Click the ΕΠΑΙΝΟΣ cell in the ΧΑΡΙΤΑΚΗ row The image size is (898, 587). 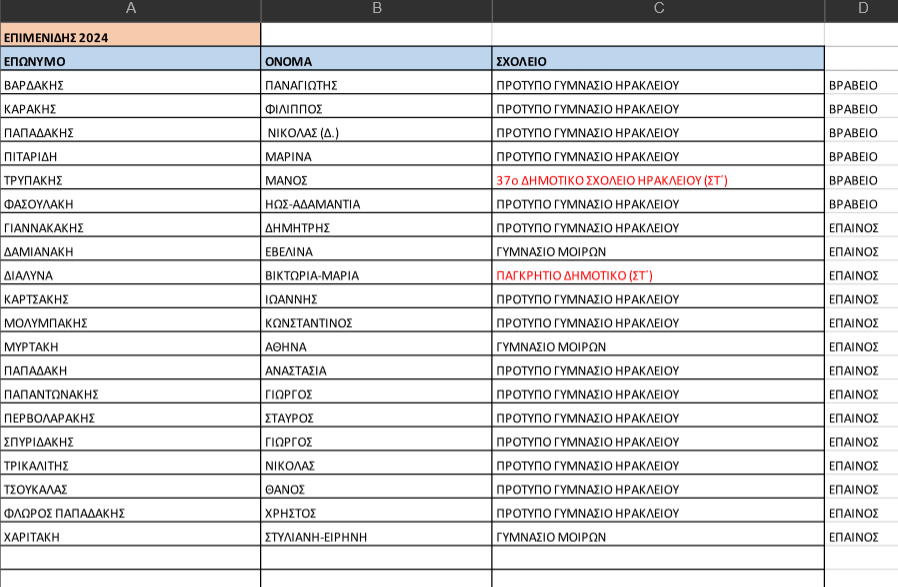(860, 537)
